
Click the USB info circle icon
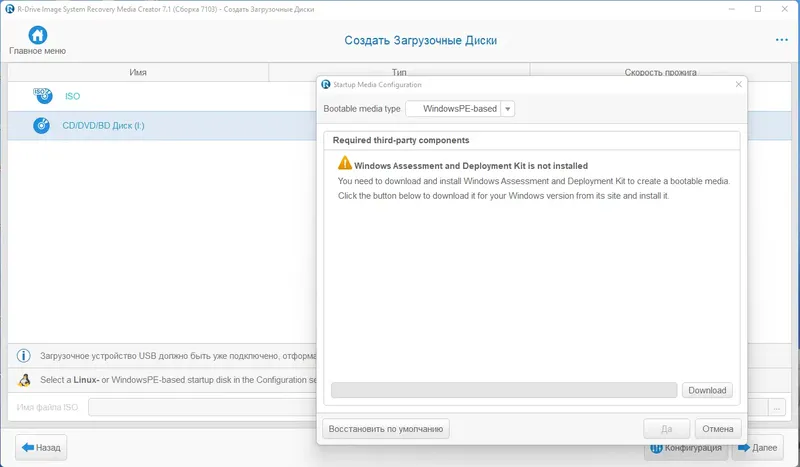pyautogui.click(x=24, y=355)
